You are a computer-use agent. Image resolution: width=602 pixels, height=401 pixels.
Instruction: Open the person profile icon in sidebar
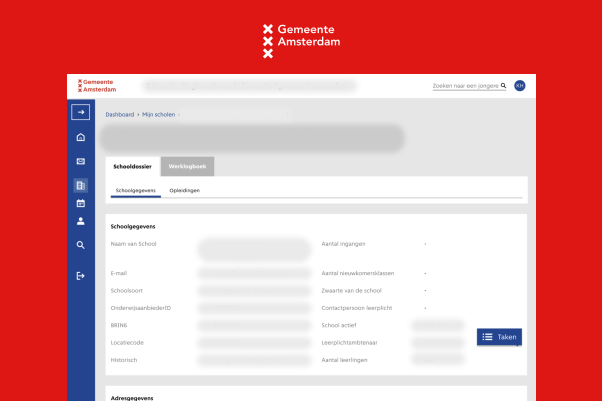click(x=81, y=221)
